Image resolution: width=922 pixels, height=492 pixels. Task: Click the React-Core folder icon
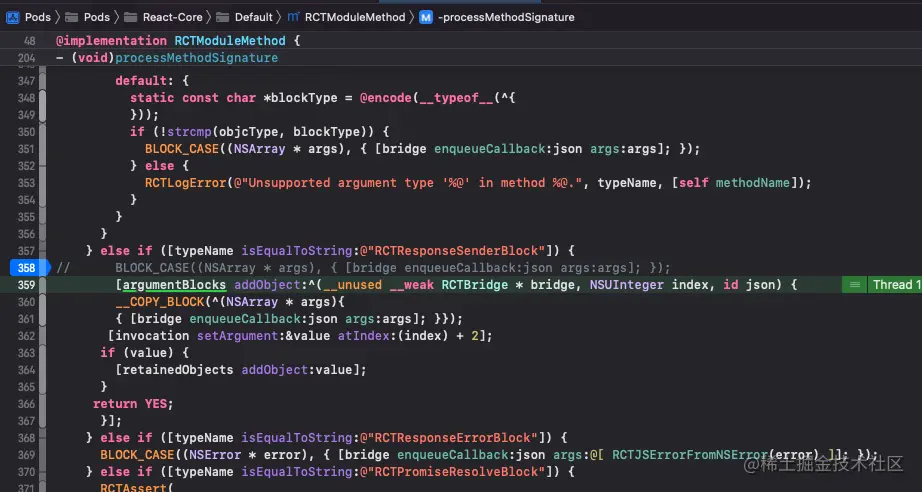(131, 17)
